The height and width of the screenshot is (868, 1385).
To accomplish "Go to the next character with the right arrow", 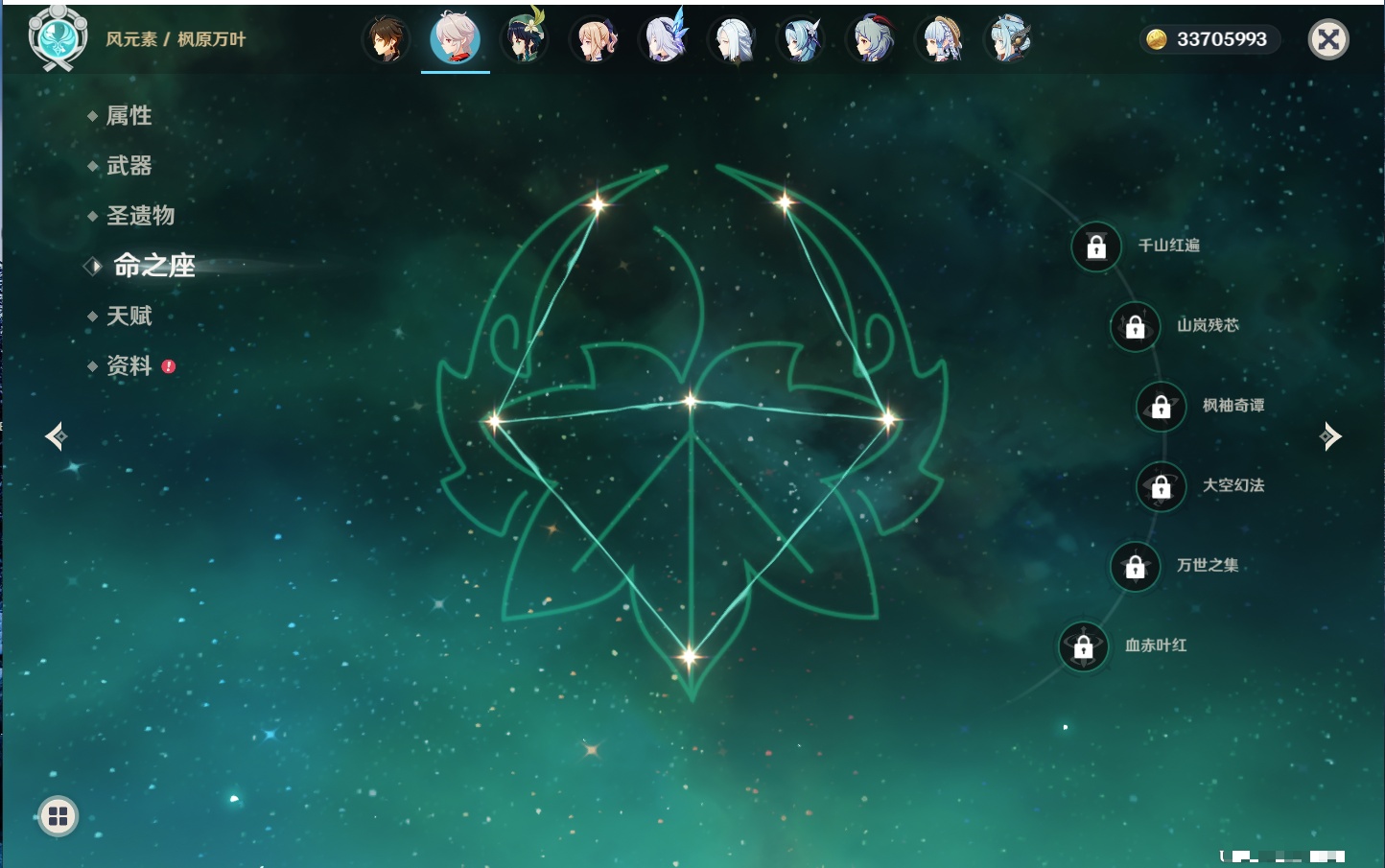I will click(1330, 436).
